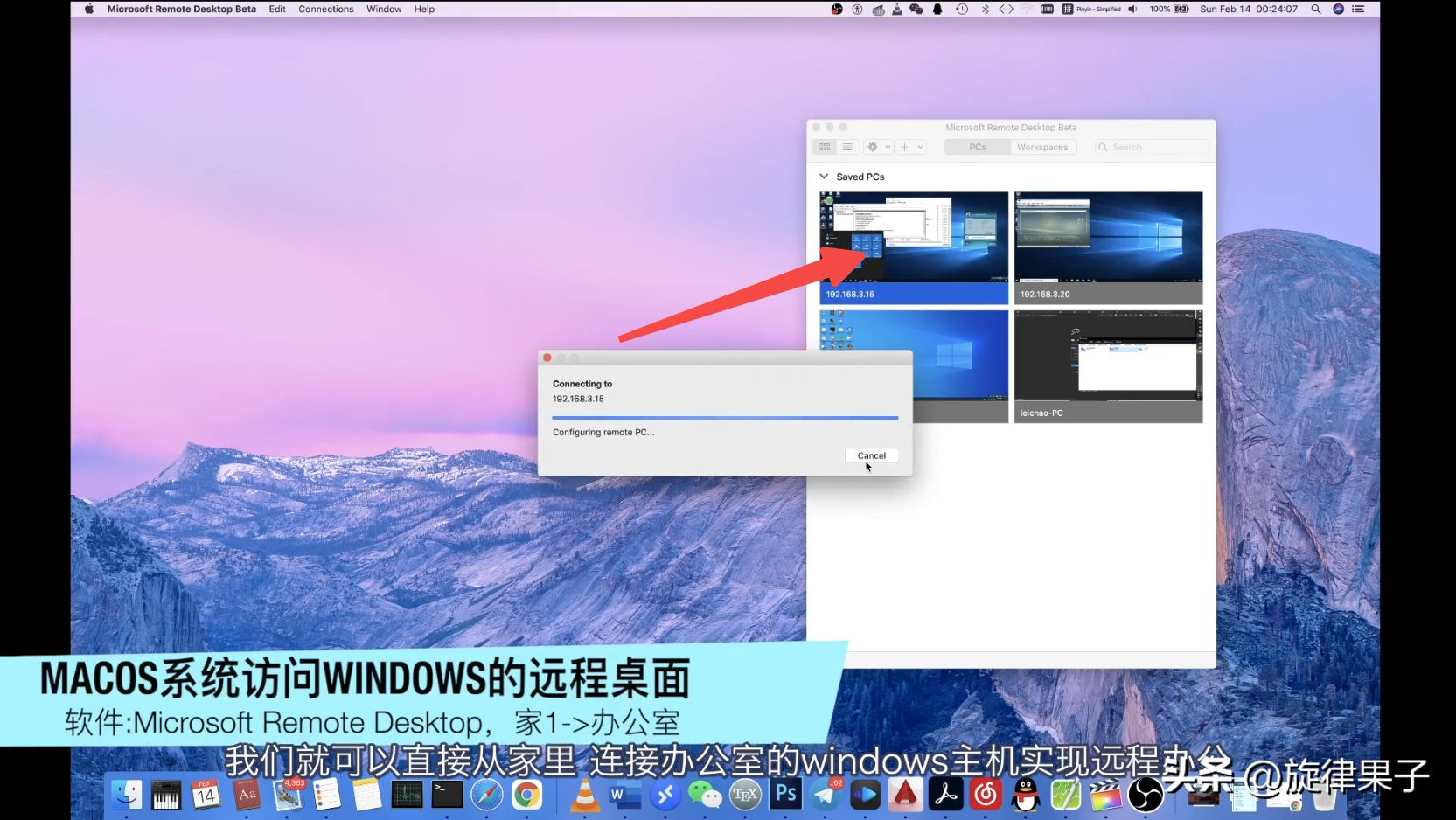The width and height of the screenshot is (1456, 820).
Task: Close the Connecting to 192.168.3.15 dialog
Action: [x=547, y=358]
